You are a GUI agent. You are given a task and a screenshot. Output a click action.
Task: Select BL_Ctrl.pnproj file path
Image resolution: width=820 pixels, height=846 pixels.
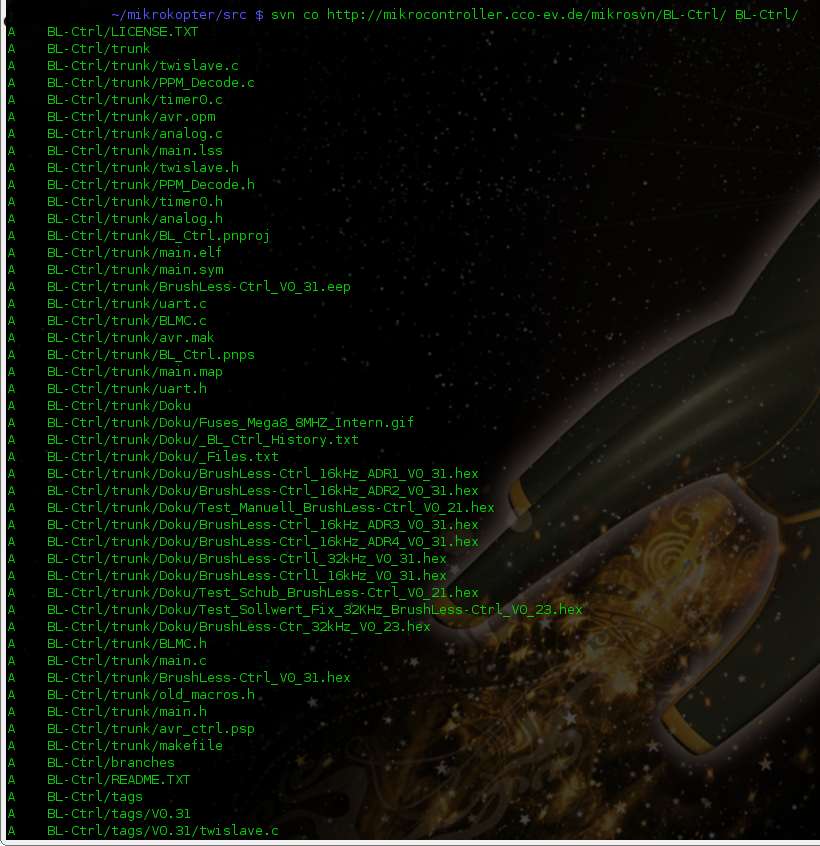[158, 236]
